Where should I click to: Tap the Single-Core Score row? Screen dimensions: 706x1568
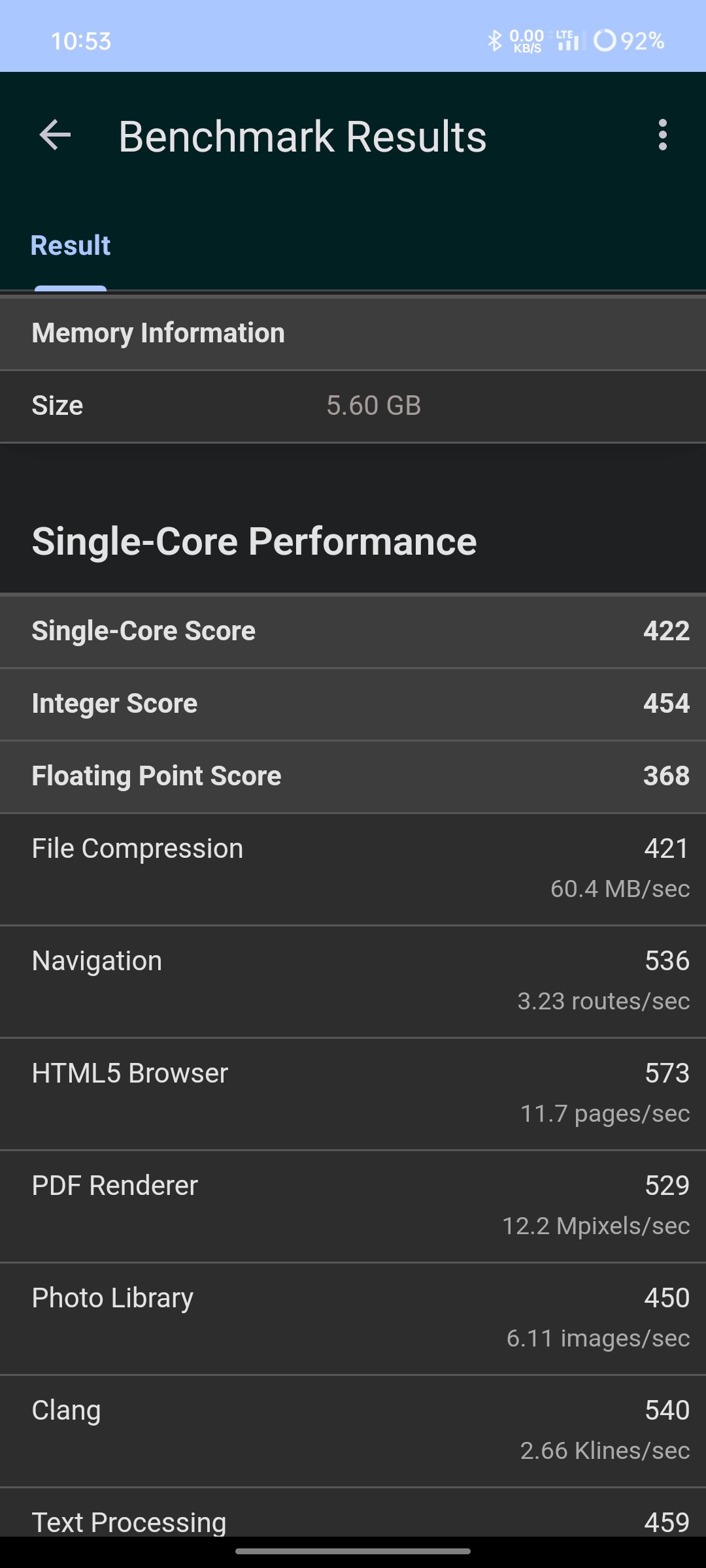tap(353, 631)
